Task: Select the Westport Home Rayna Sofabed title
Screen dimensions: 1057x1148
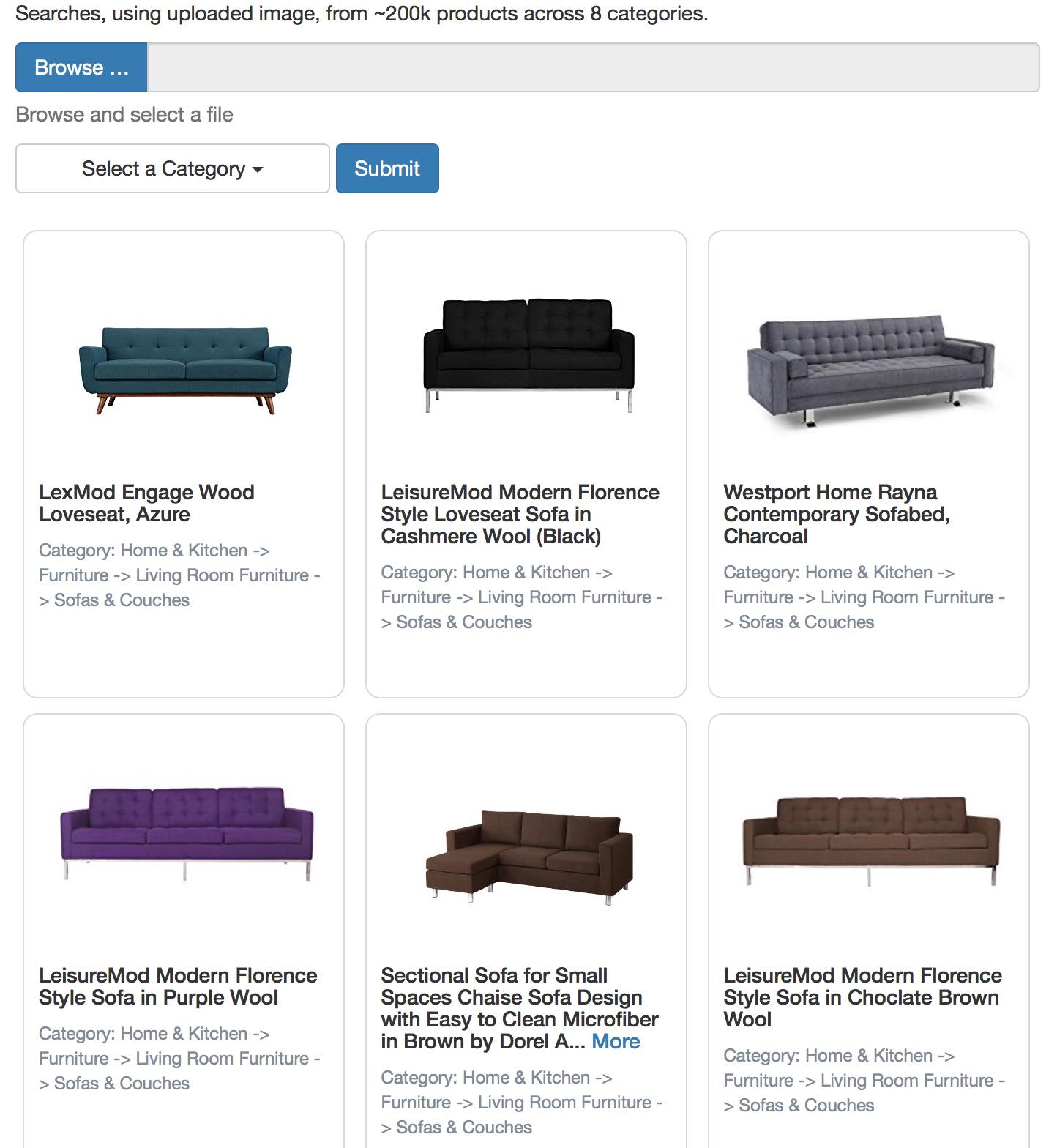Action: point(836,514)
